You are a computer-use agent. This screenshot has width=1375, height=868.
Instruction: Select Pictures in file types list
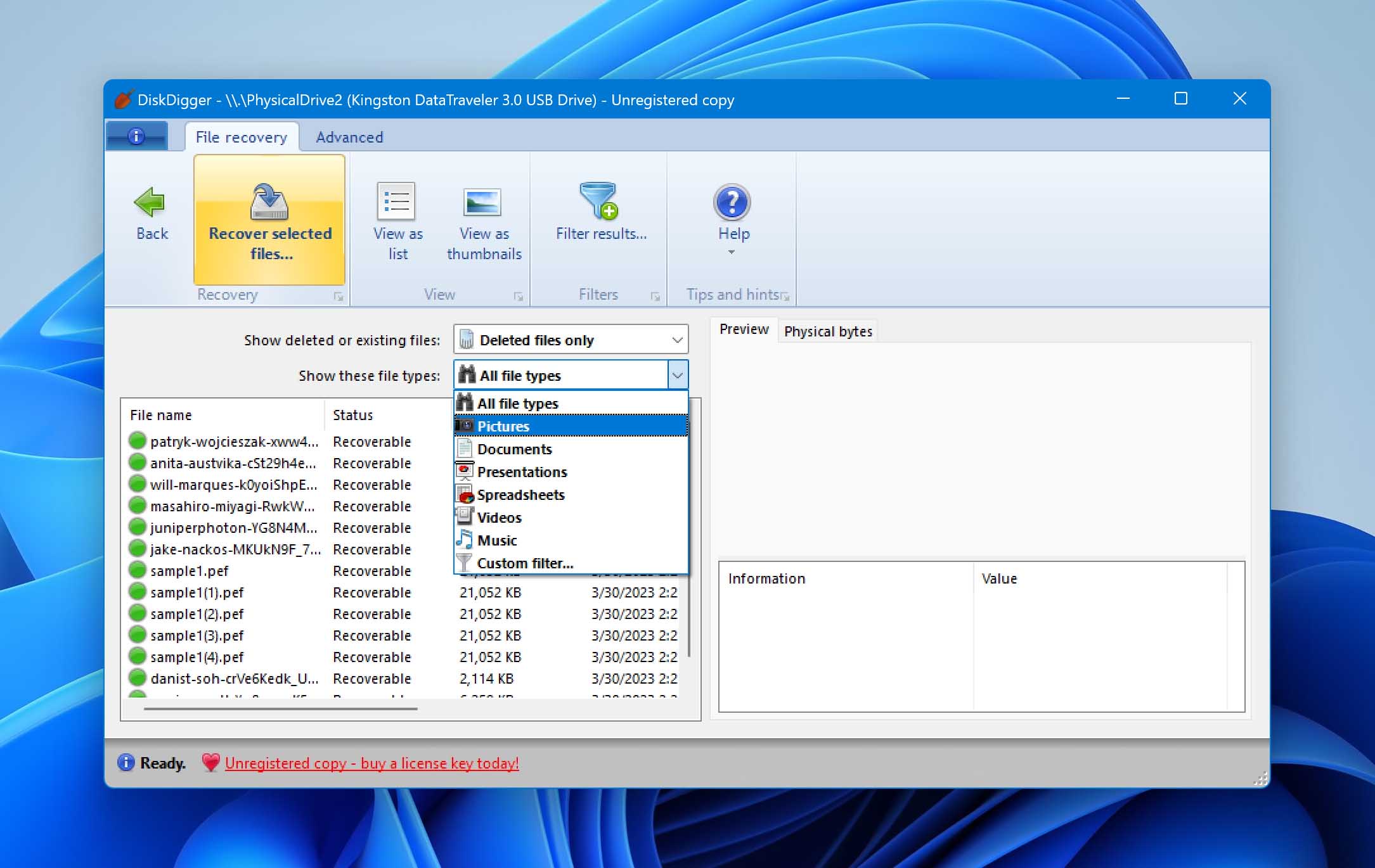point(571,426)
